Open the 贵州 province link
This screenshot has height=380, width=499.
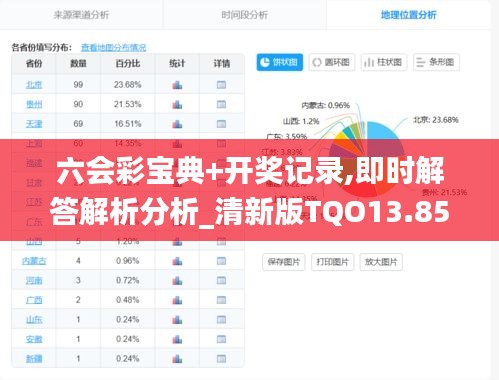point(34,104)
